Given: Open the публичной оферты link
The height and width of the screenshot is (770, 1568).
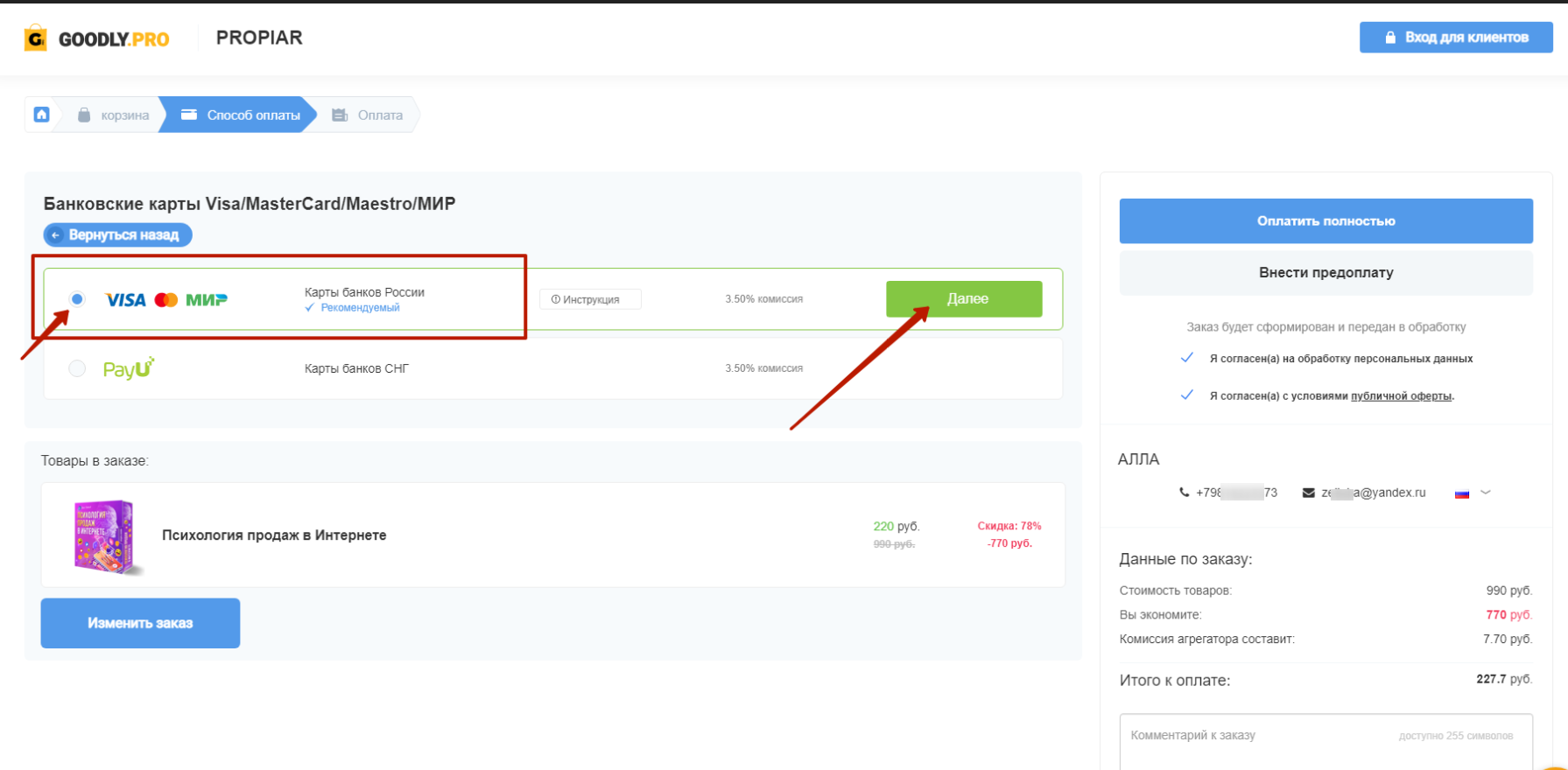Looking at the screenshot, I should point(1401,396).
